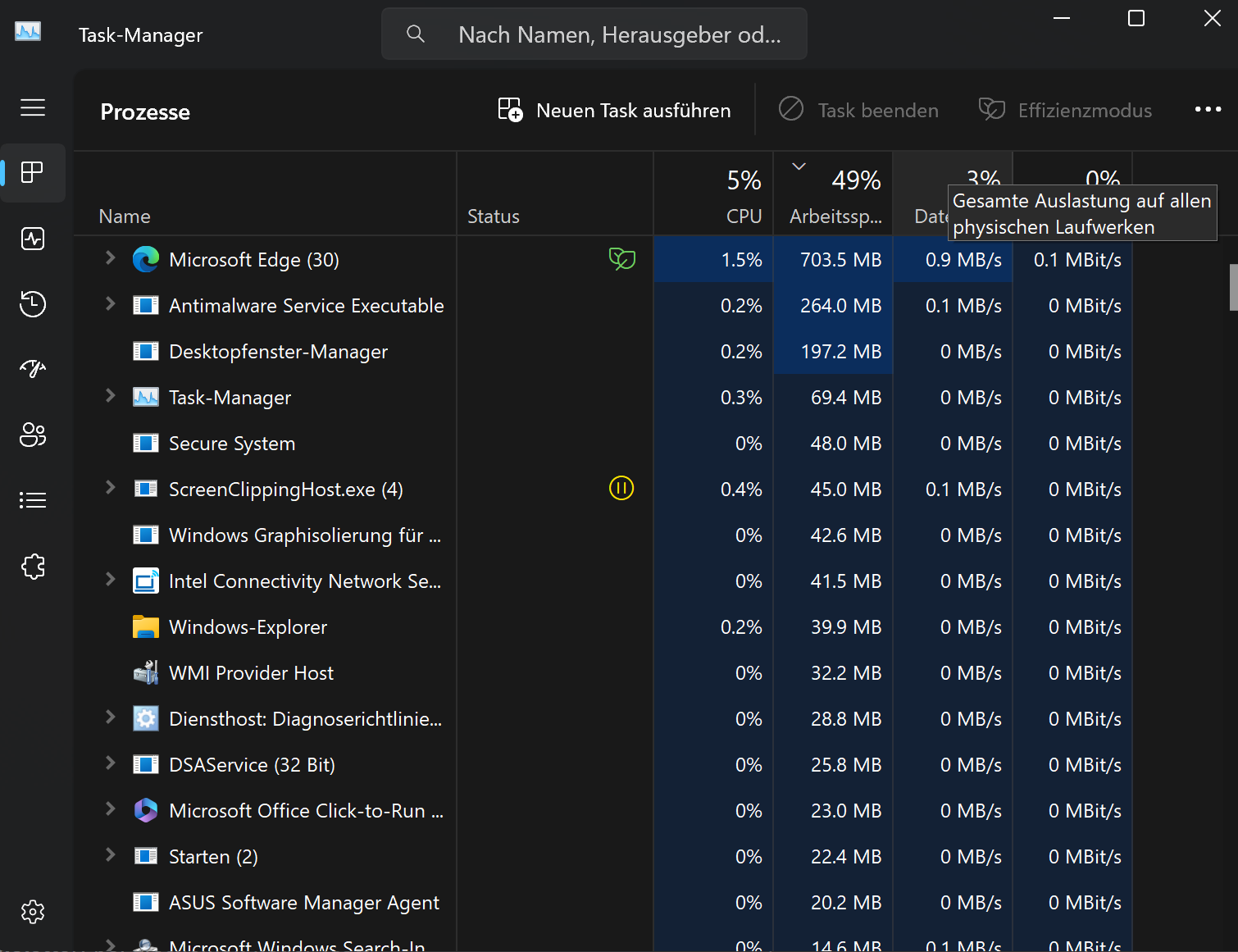Click the Microsoft Office Click-to-Run icon
1238x952 pixels.
pos(146,810)
